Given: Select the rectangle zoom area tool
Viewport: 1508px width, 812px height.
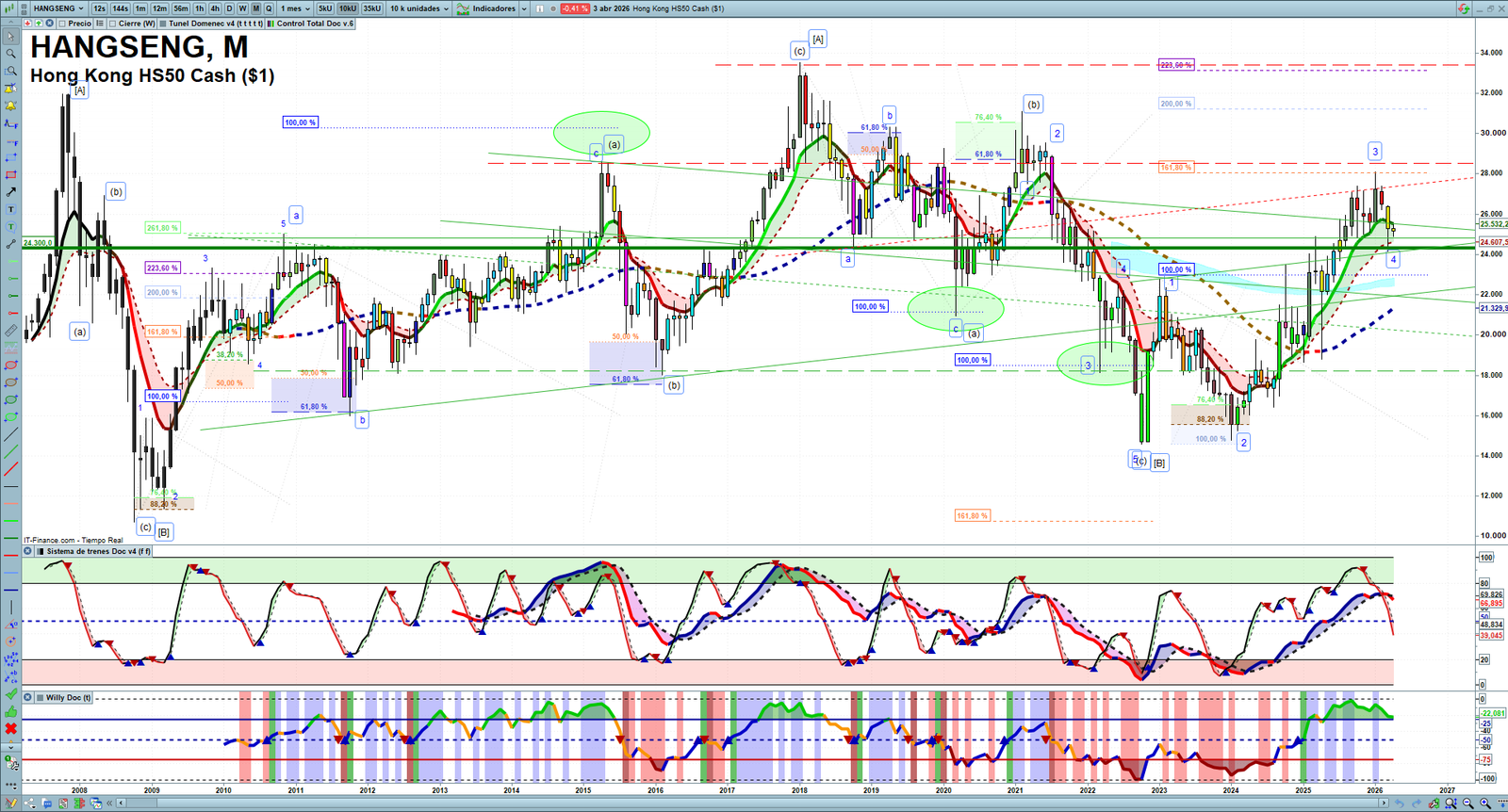Looking at the screenshot, I should [10, 72].
